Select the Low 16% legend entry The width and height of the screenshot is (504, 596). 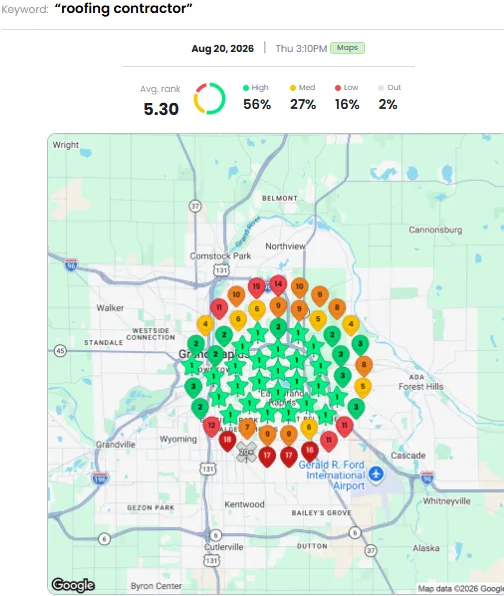coord(347,98)
